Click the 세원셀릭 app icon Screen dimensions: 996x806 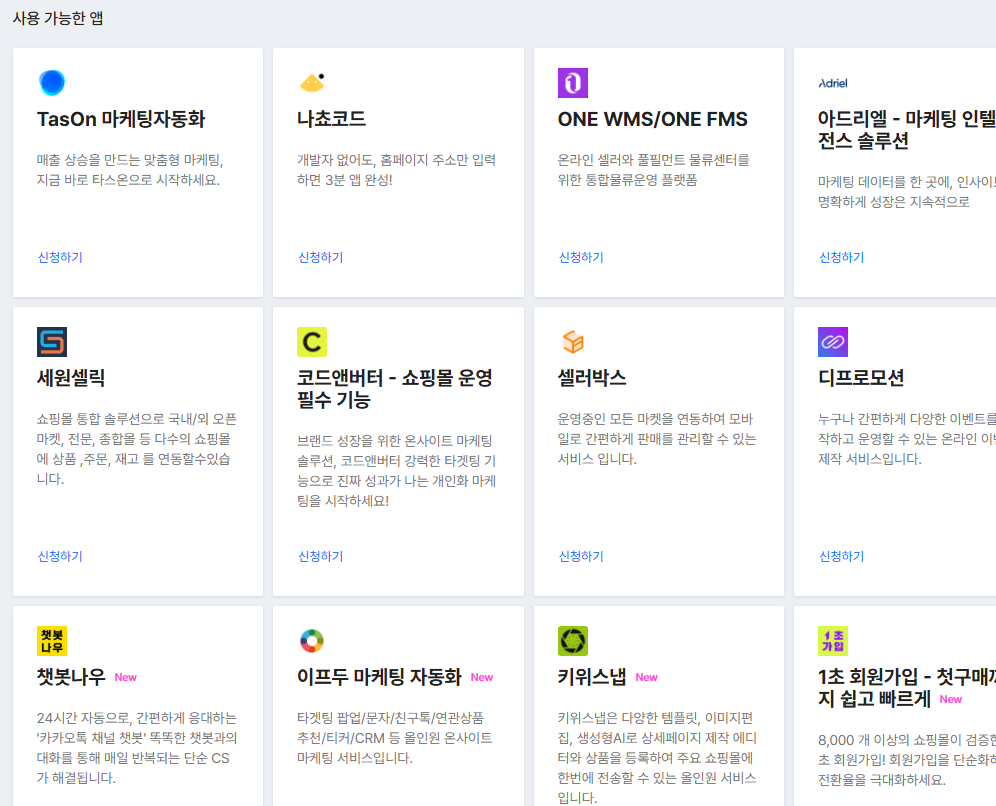[52, 342]
